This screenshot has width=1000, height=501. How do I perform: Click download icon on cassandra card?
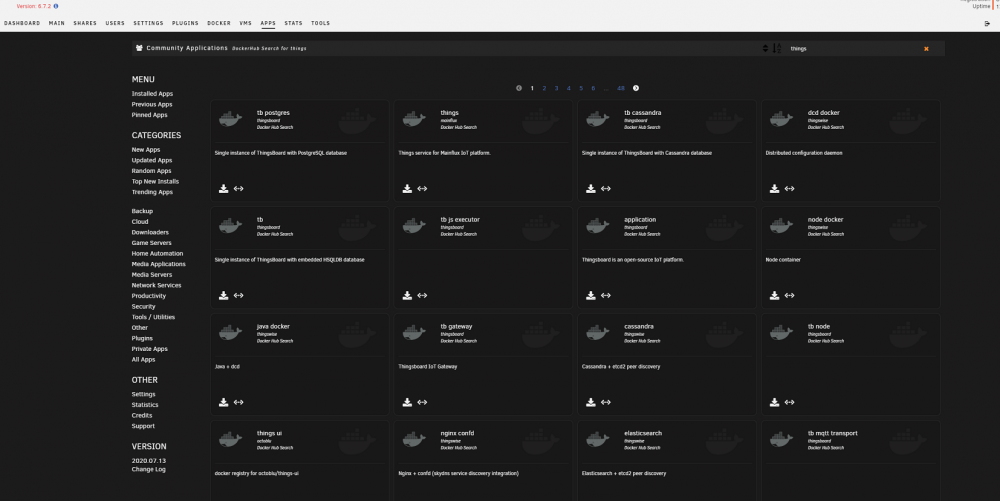click(591, 402)
